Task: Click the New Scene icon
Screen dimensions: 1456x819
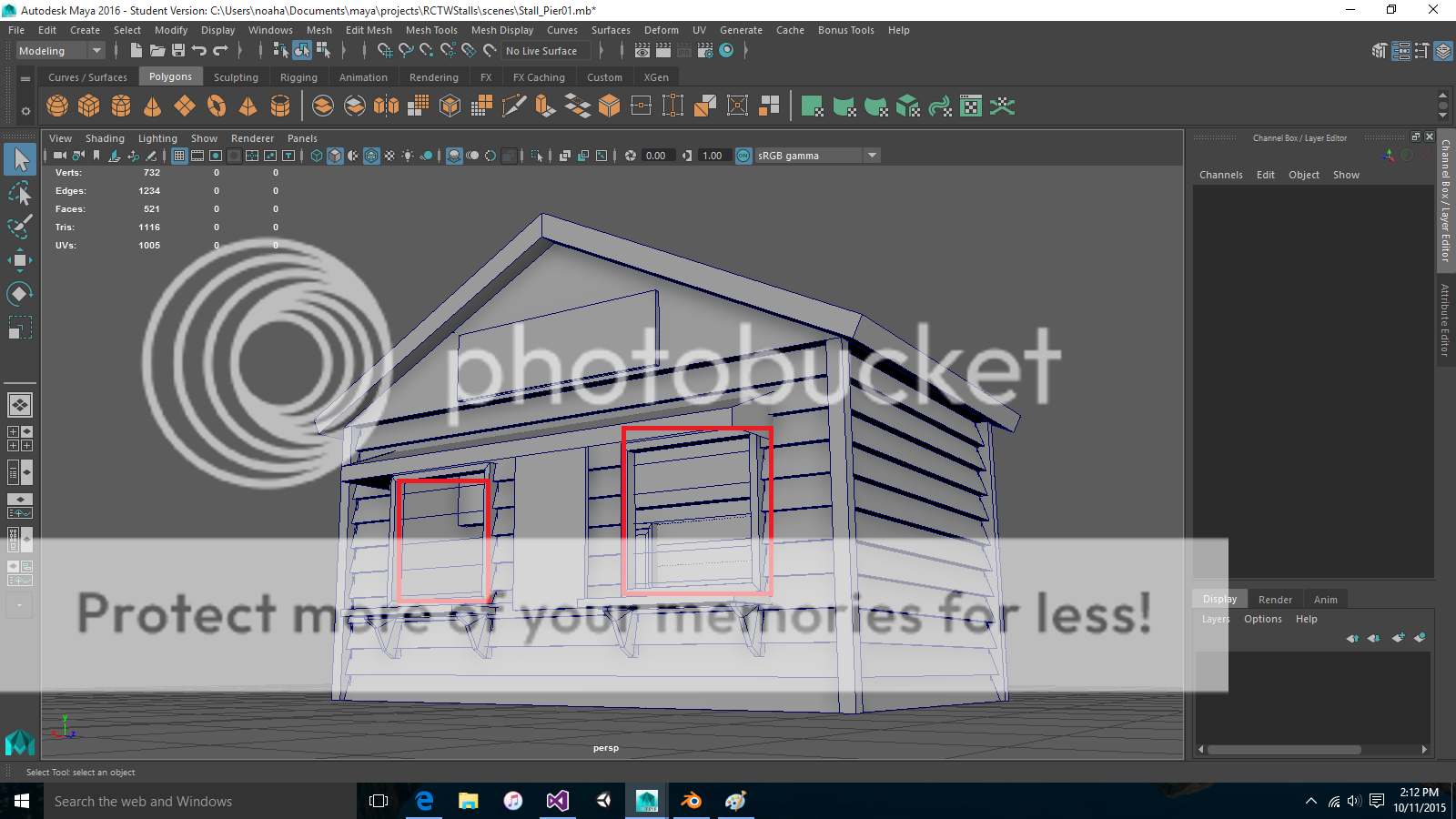Action: coord(136,51)
